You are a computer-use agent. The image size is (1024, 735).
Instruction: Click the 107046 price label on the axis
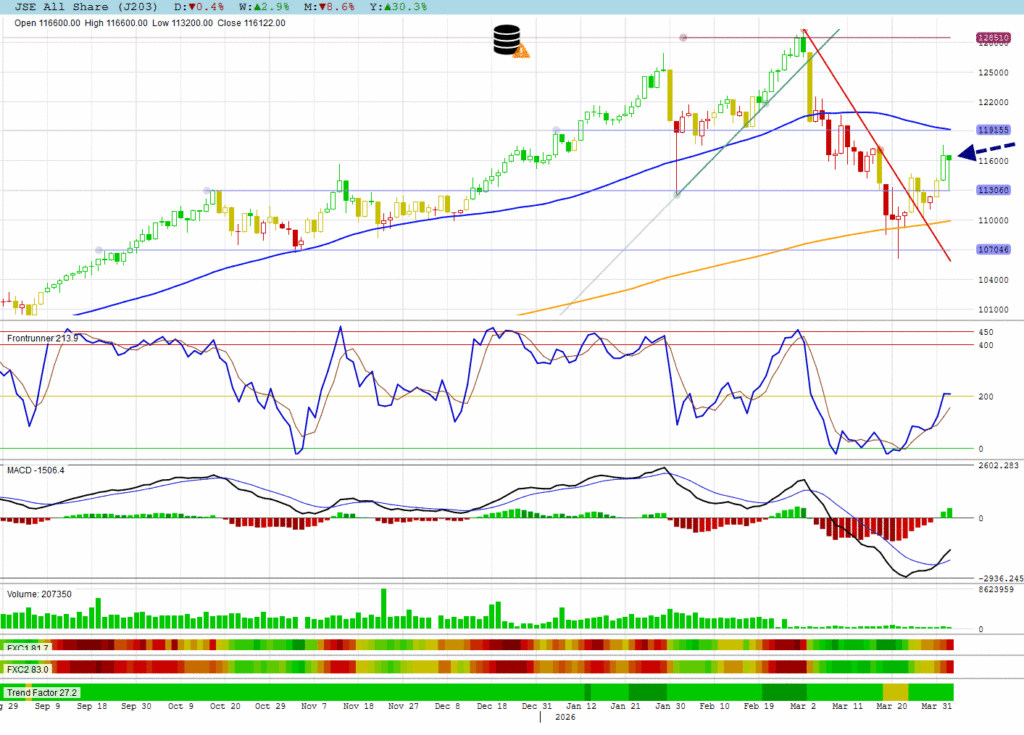(992, 250)
